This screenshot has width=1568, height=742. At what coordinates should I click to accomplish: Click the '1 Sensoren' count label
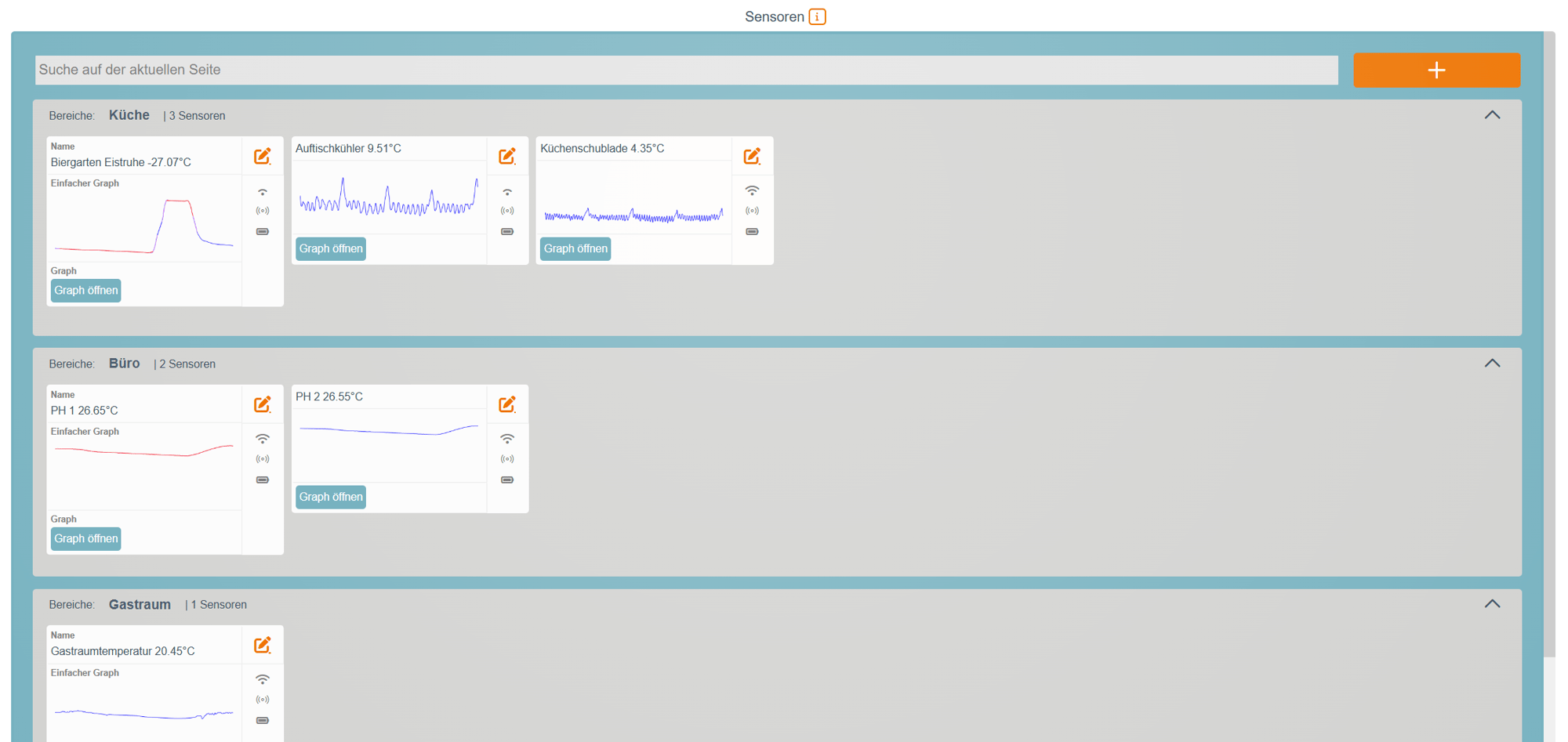[219, 605]
